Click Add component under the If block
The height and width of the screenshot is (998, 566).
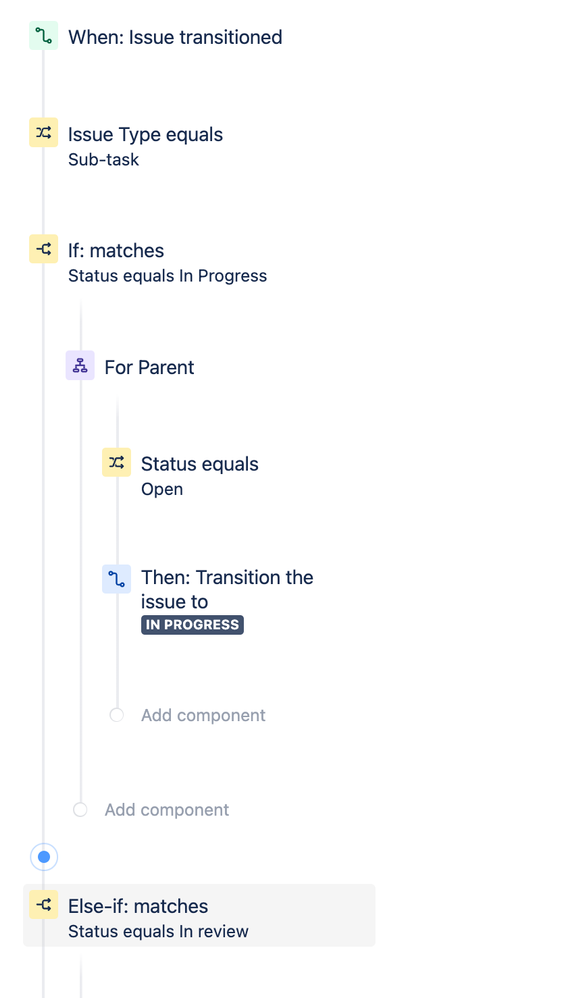(167, 810)
